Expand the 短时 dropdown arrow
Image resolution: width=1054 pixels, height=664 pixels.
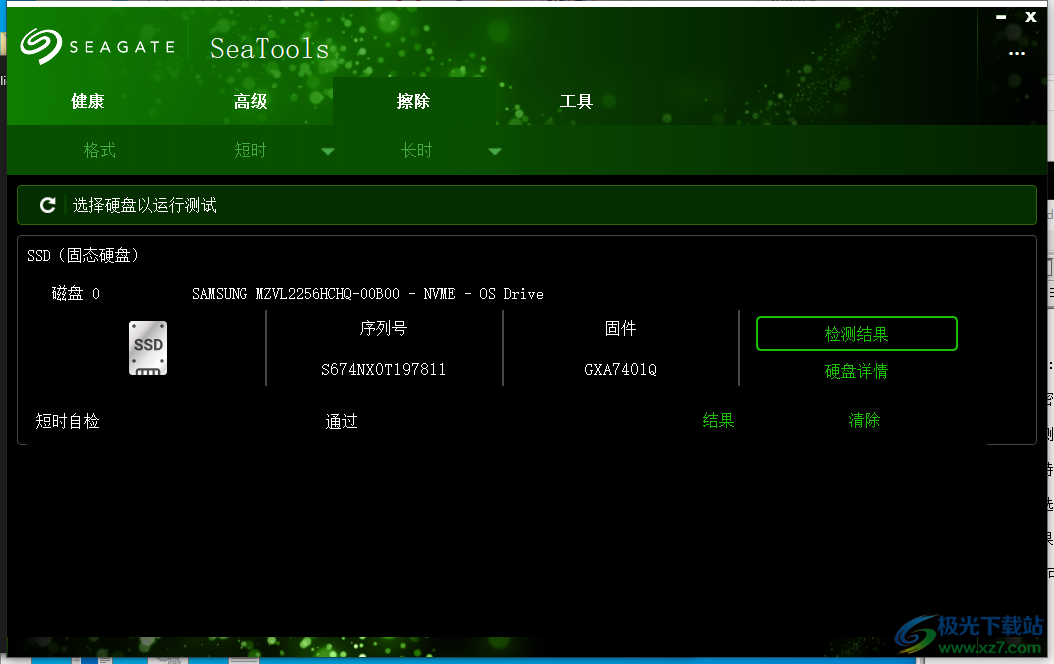[328, 151]
